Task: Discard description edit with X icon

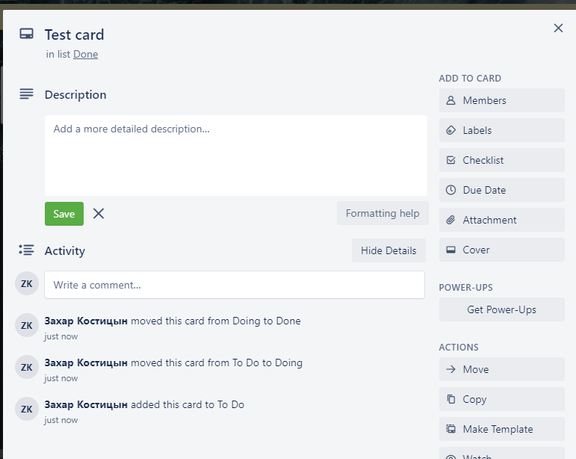Action: tap(98, 213)
